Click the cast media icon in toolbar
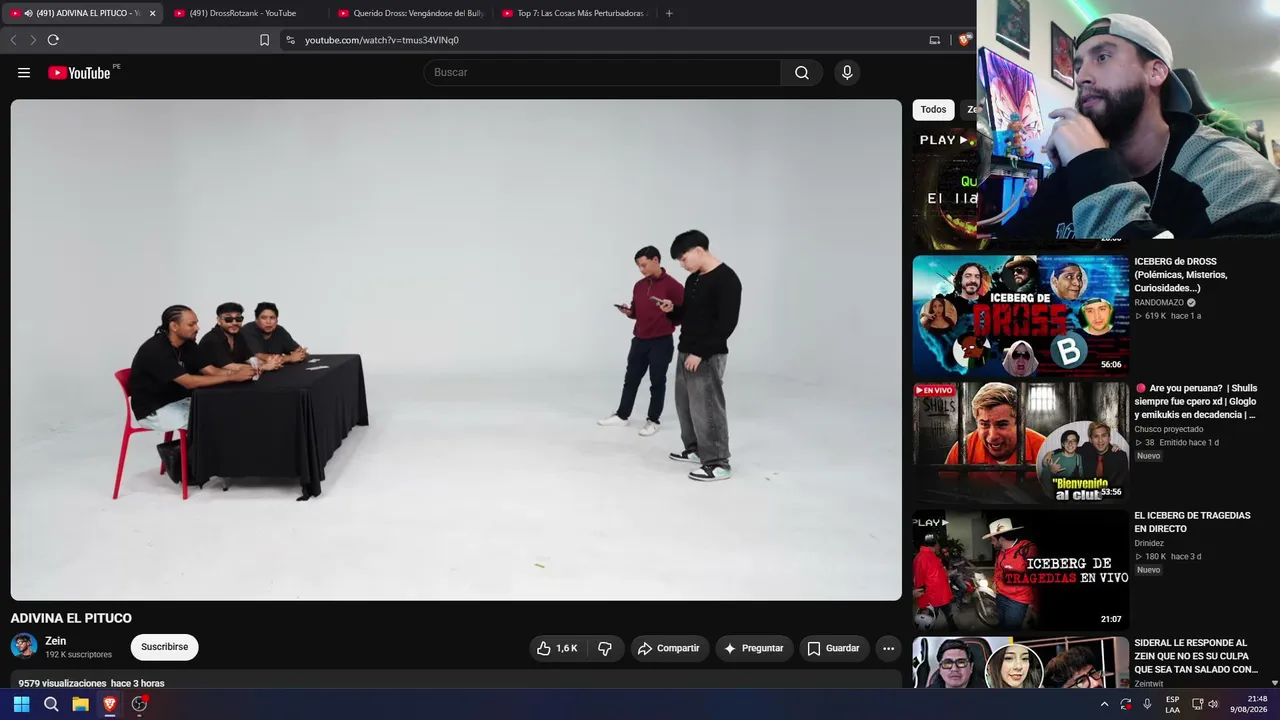Screen dimensions: 1280x720 [935, 40]
